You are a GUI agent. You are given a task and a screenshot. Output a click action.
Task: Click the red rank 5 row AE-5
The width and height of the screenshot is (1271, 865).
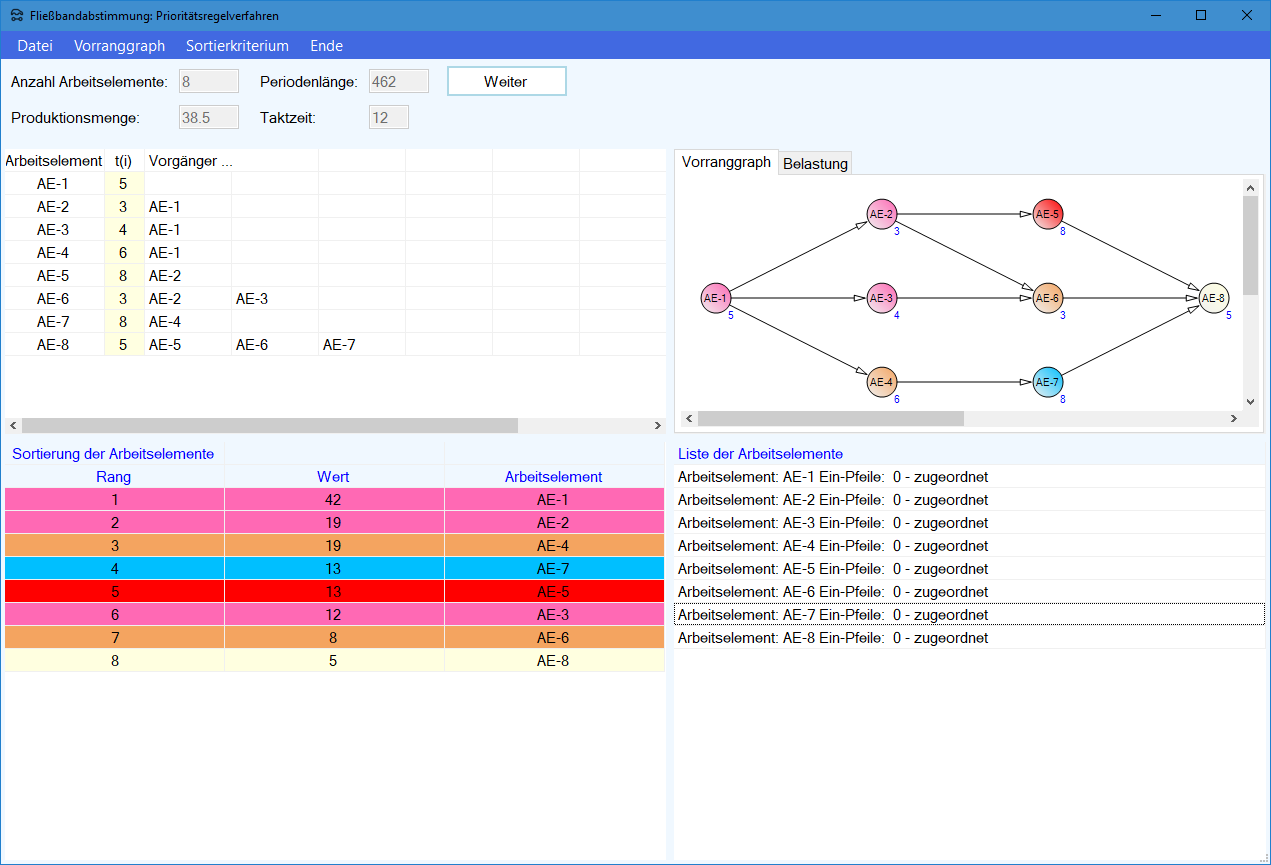click(x=334, y=592)
